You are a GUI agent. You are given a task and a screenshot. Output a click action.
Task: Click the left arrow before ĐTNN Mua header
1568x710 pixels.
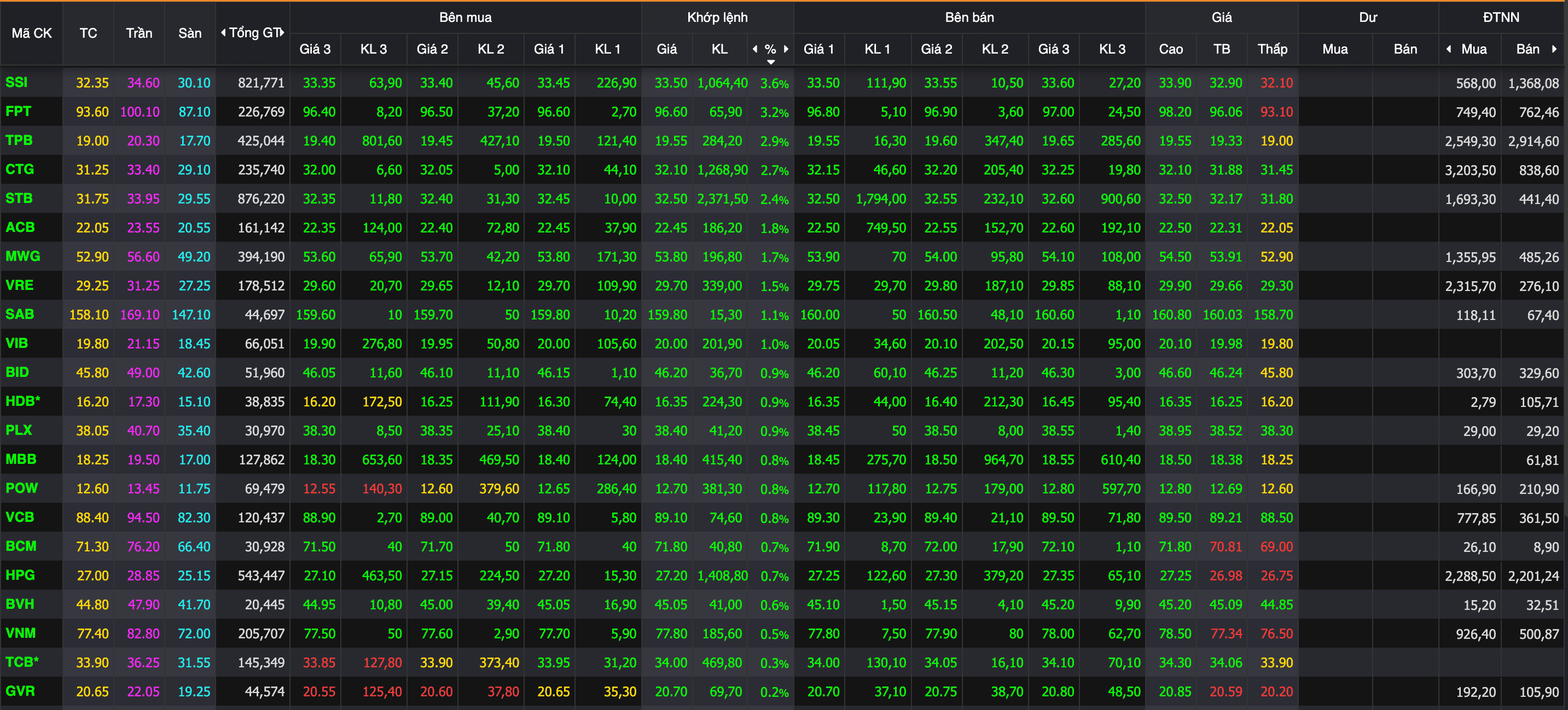1449,49
